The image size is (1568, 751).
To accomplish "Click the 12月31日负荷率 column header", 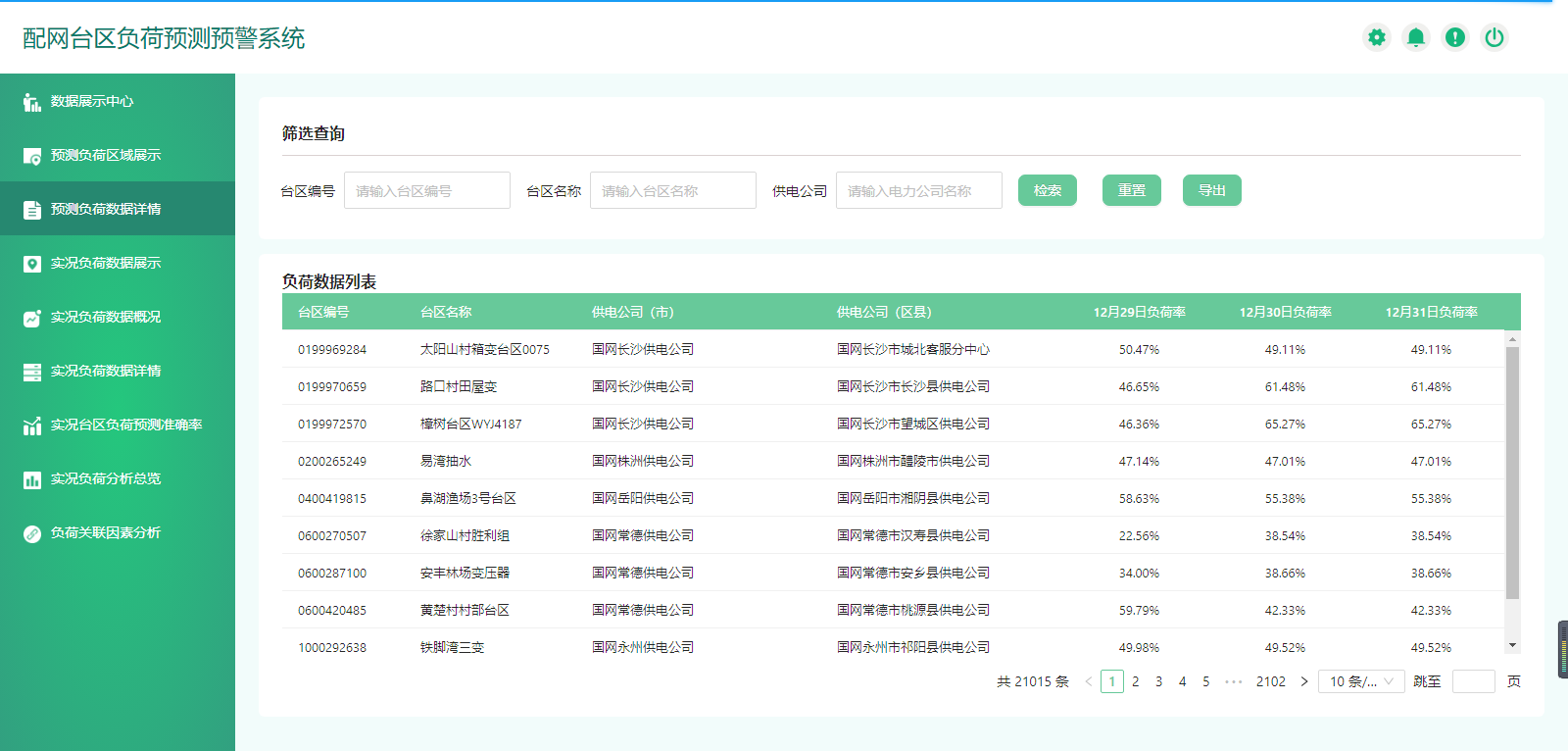I will pyautogui.click(x=1432, y=312).
